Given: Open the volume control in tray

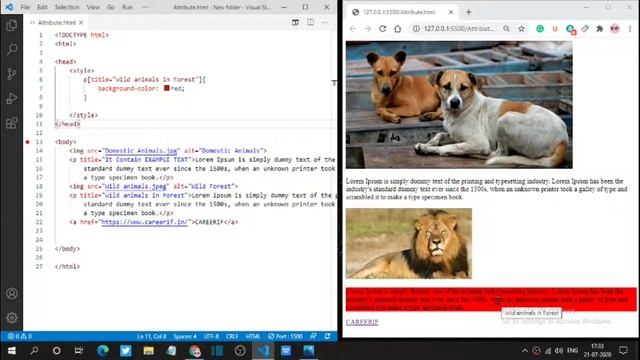Looking at the screenshot, I should coord(559,351).
